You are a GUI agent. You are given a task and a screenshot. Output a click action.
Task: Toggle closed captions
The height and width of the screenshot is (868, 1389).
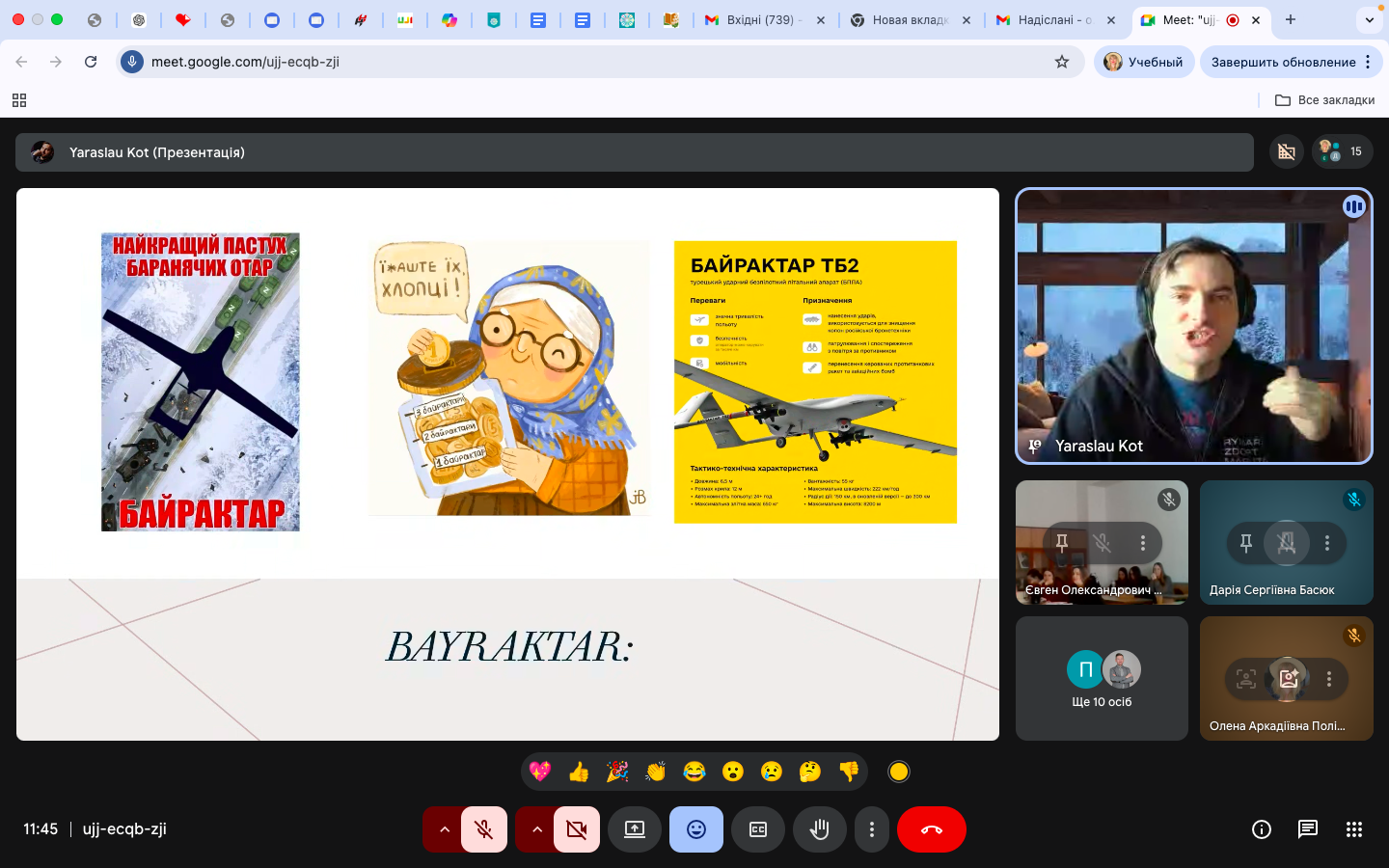pyautogui.click(x=758, y=829)
